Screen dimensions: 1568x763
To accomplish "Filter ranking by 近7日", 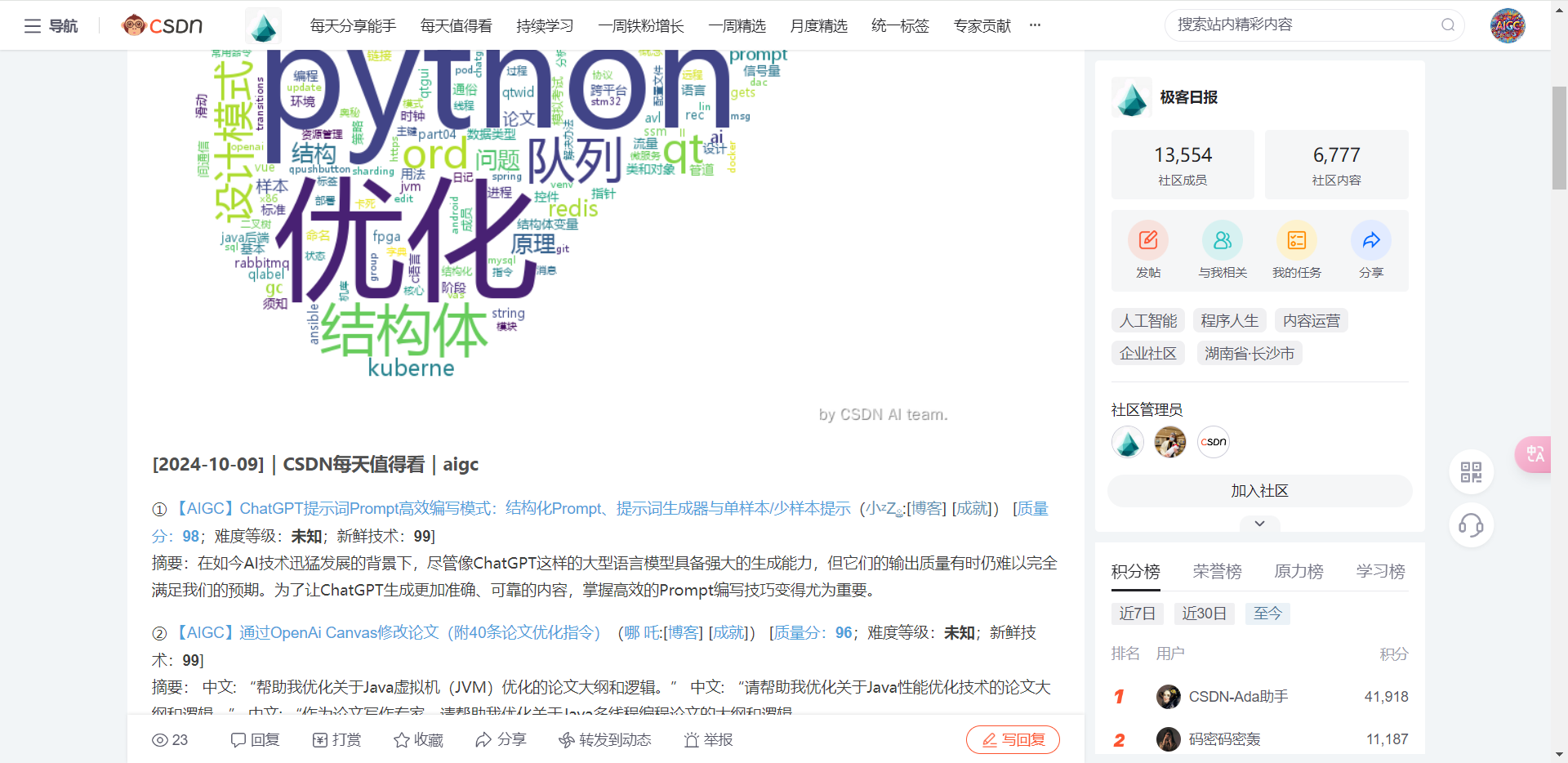I will [1137, 614].
